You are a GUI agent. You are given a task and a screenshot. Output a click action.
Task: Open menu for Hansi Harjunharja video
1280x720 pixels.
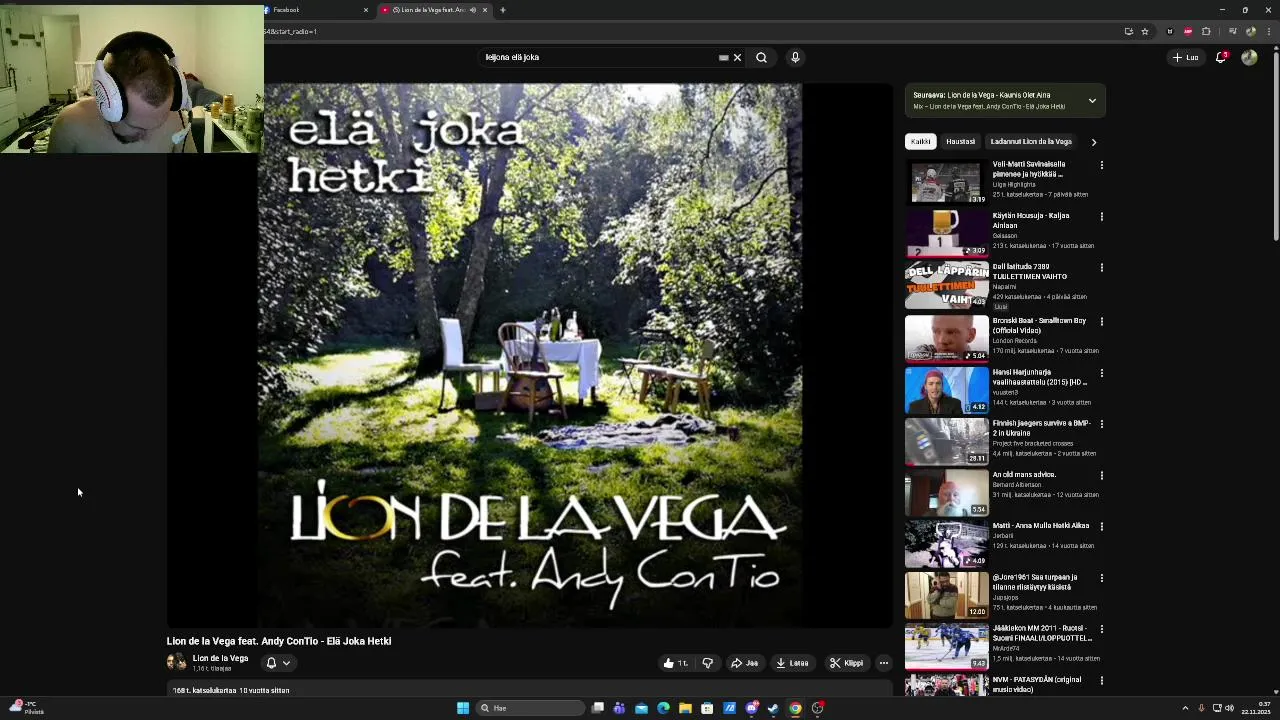(1101, 373)
